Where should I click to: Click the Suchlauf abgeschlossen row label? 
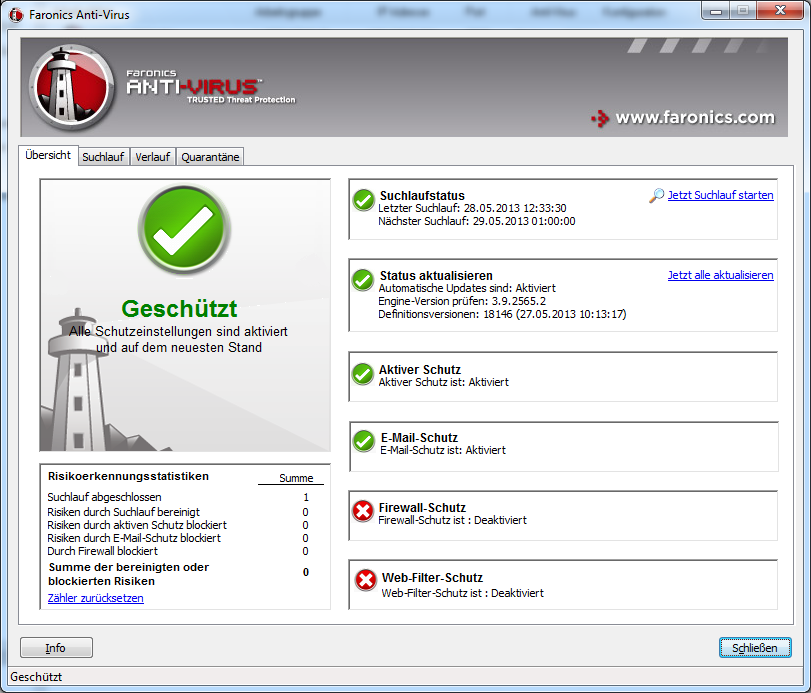[x=104, y=497]
